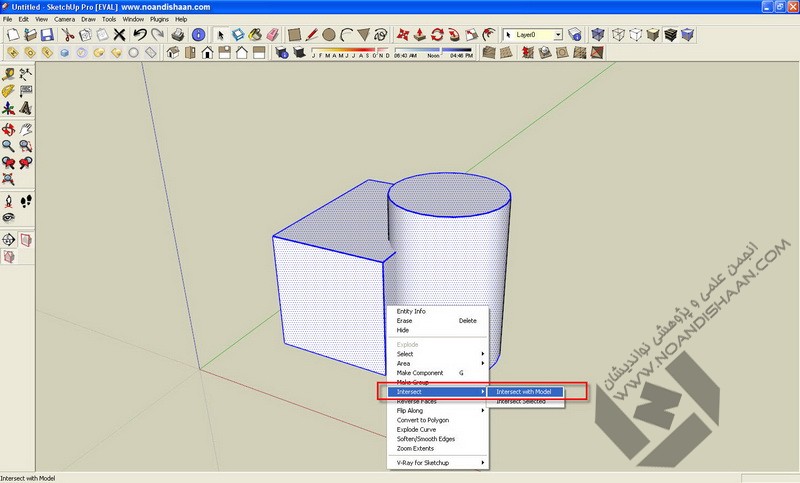Enable Wireframe display style
The height and width of the screenshot is (483, 800).
(x=619, y=34)
